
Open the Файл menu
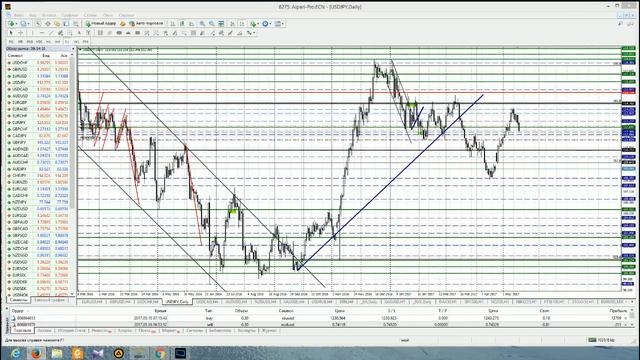click(x=18, y=15)
